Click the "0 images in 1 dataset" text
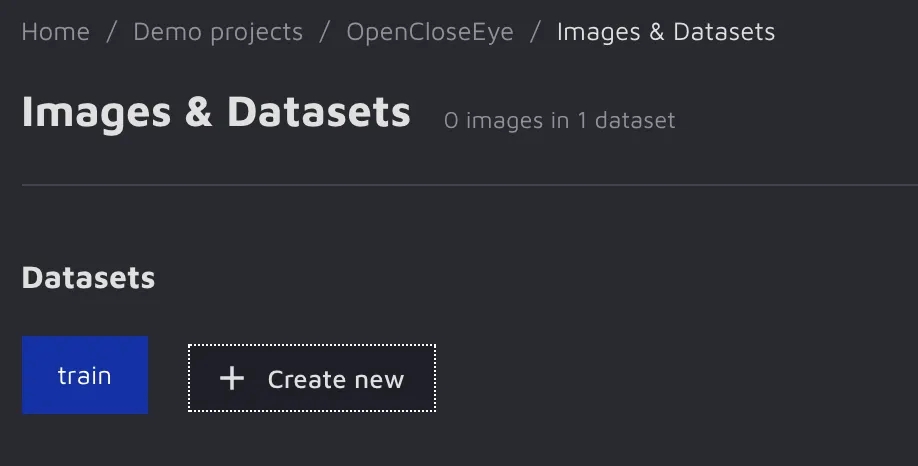 tap(559, 121)
